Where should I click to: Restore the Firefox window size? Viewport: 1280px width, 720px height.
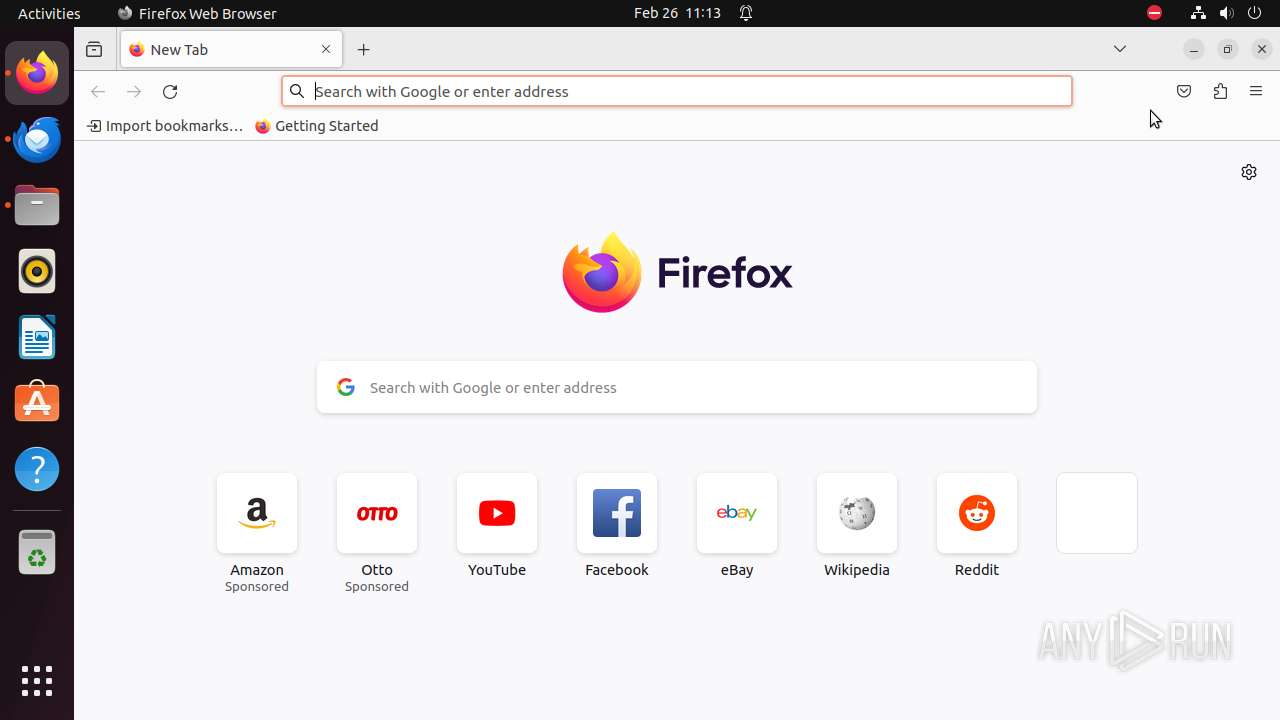coord(1228,49)
